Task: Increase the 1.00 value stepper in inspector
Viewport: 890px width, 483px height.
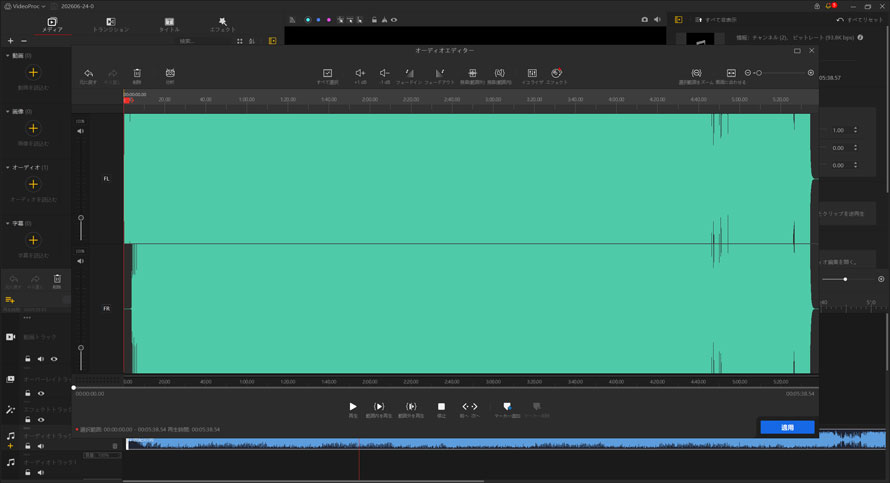Action: tap(855, 128)
